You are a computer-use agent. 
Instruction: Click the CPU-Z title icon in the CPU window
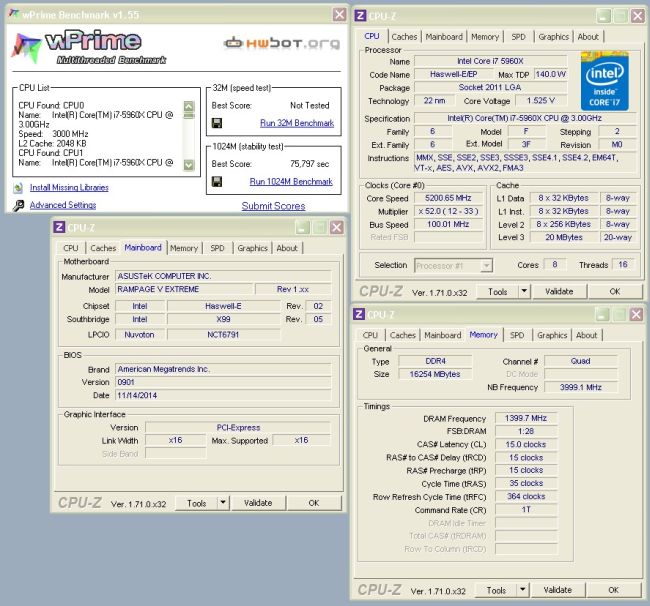click(360, 16)
